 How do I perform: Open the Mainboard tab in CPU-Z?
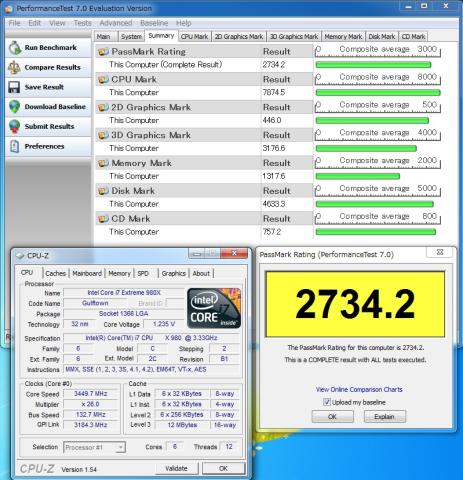87,273
